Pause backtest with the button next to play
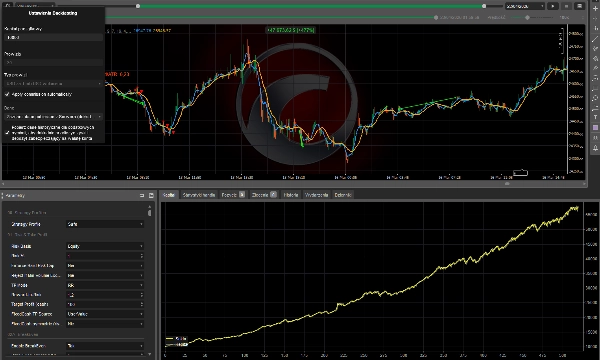Screen dimensions: 600x360 pos(566,6)
